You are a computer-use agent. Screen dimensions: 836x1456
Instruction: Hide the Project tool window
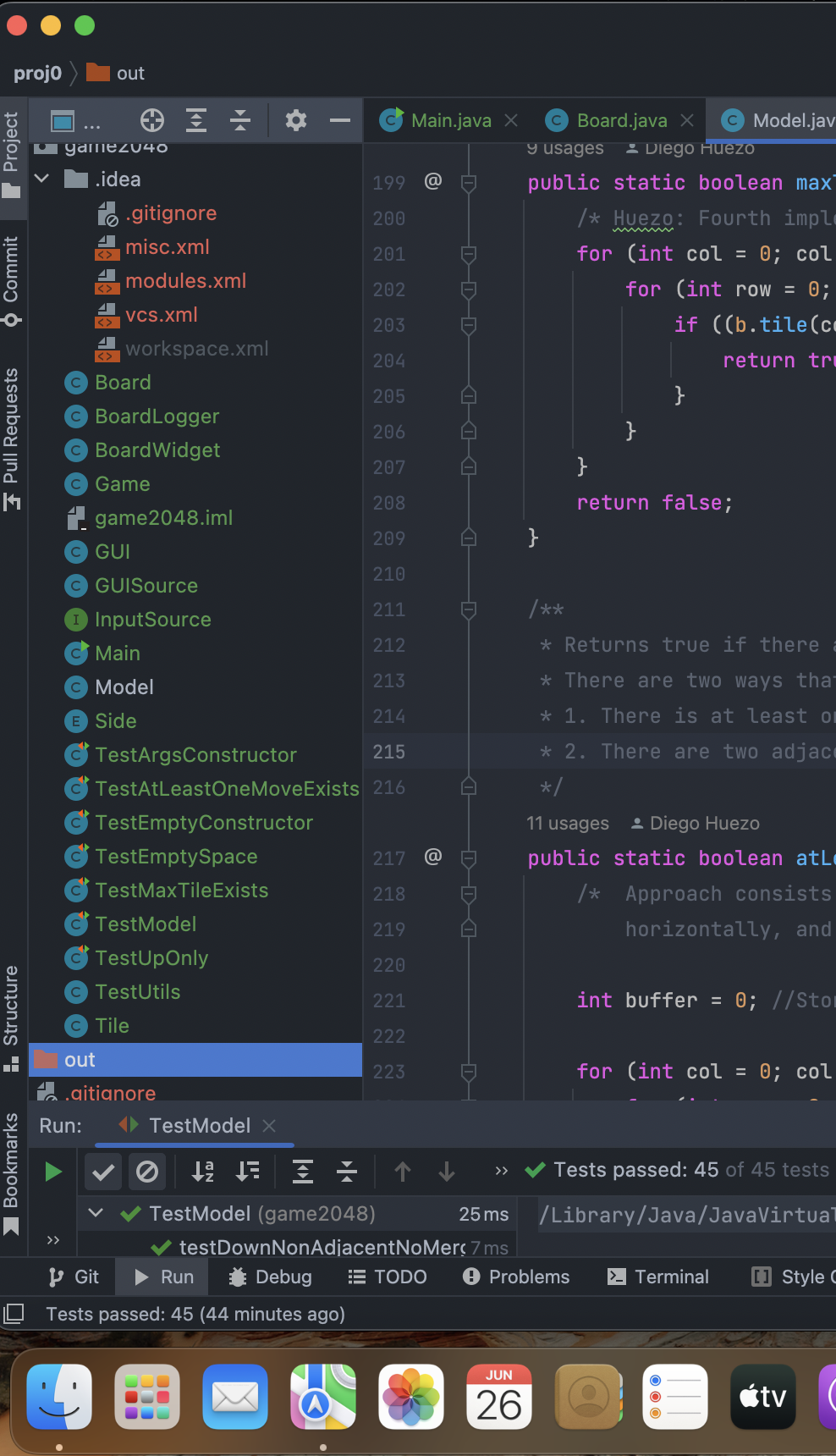coord(340,121)
